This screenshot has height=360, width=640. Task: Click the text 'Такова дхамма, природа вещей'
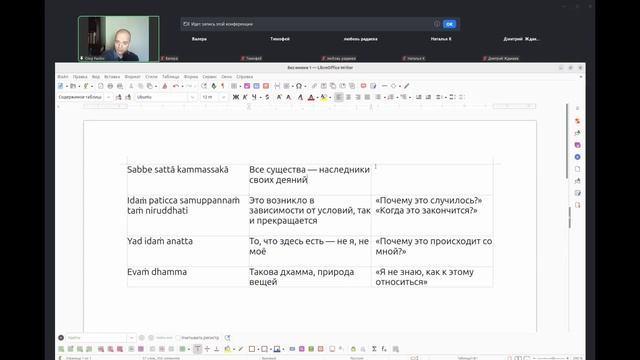click(x=302, y=277)
